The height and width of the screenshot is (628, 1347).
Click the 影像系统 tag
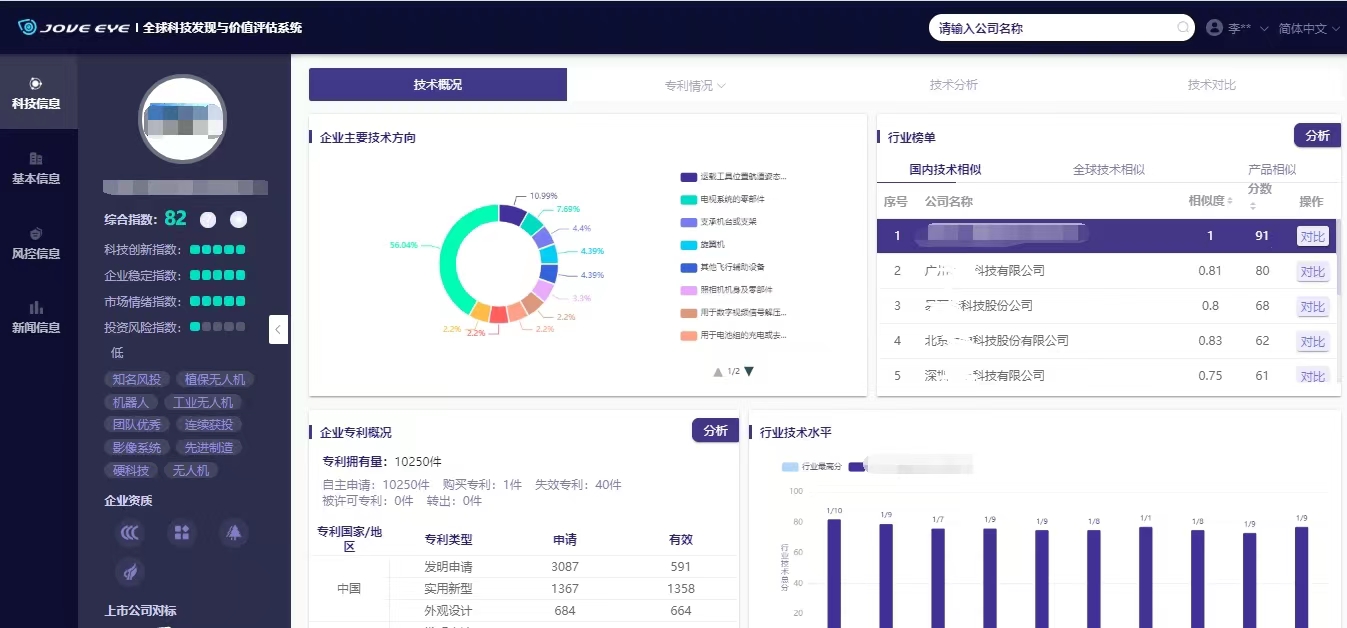click(x=136, y=448)
